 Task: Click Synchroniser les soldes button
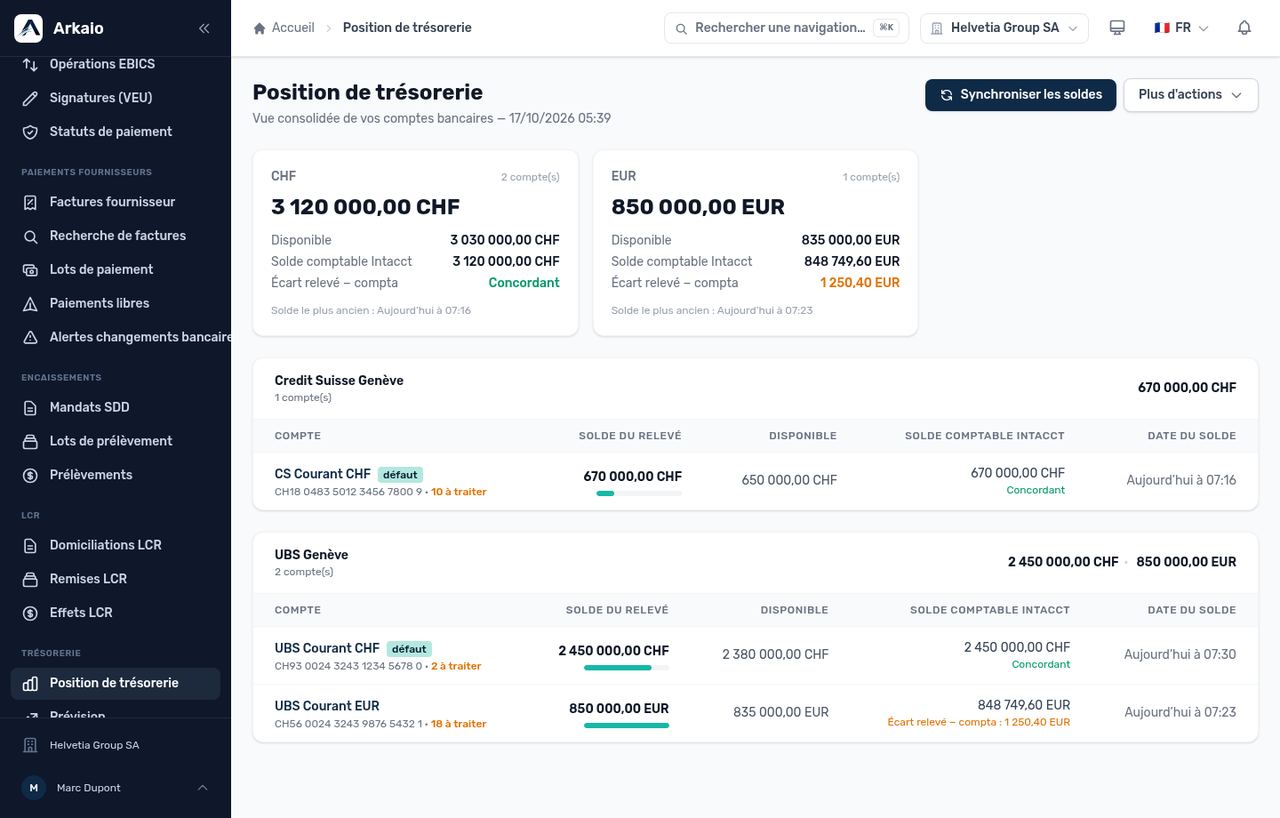tap(1020, 95)
